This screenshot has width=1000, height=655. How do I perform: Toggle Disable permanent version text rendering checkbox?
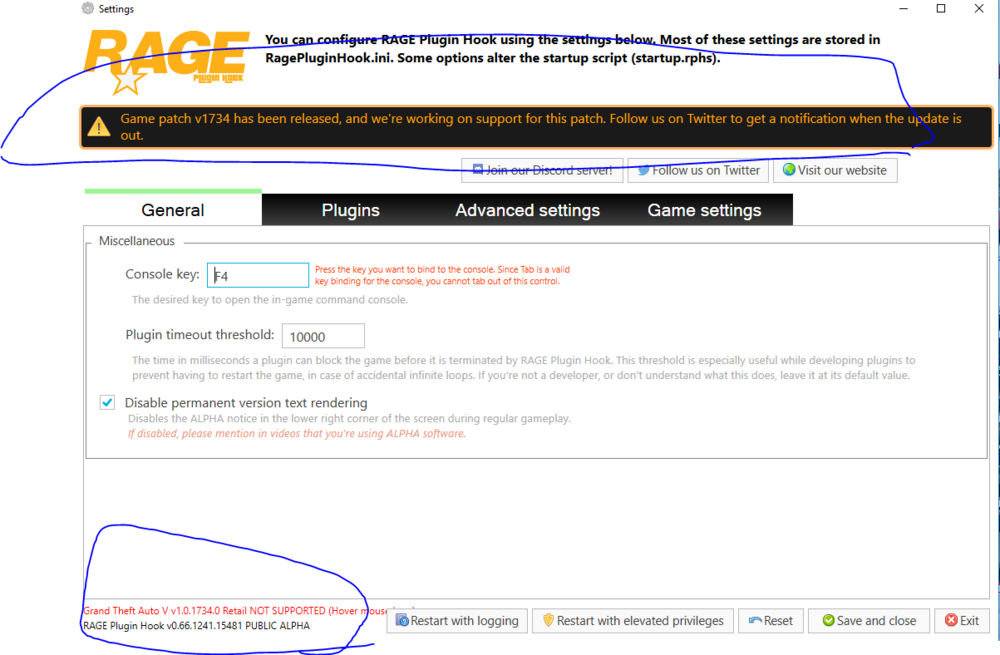tap(107, 402)
